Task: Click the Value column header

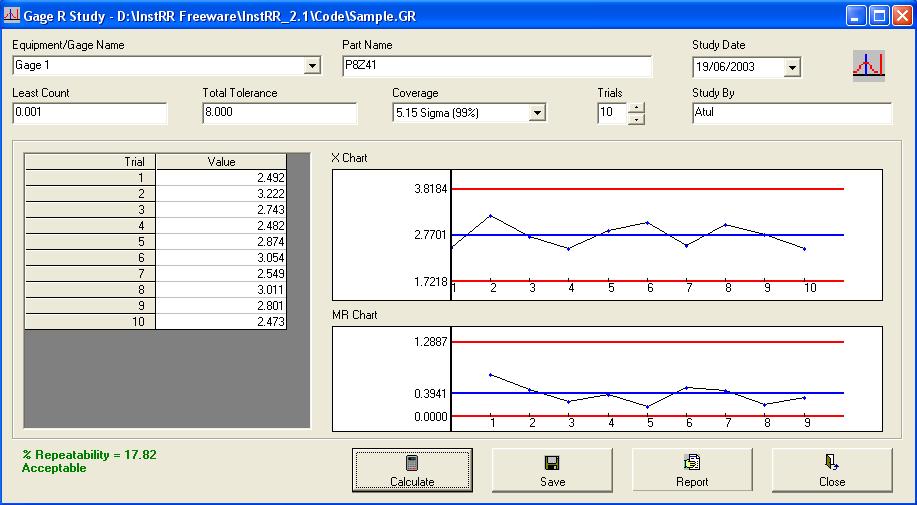Action: pyautogui.click(x=221, y=162)
